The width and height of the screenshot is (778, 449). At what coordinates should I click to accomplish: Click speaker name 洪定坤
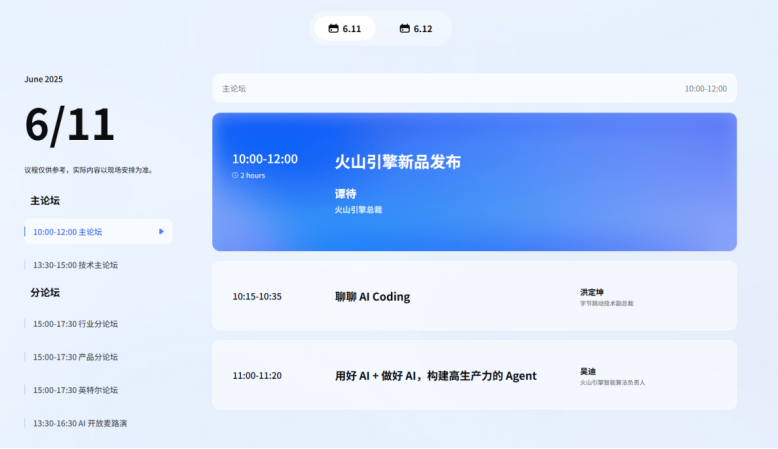click(592, 292)
